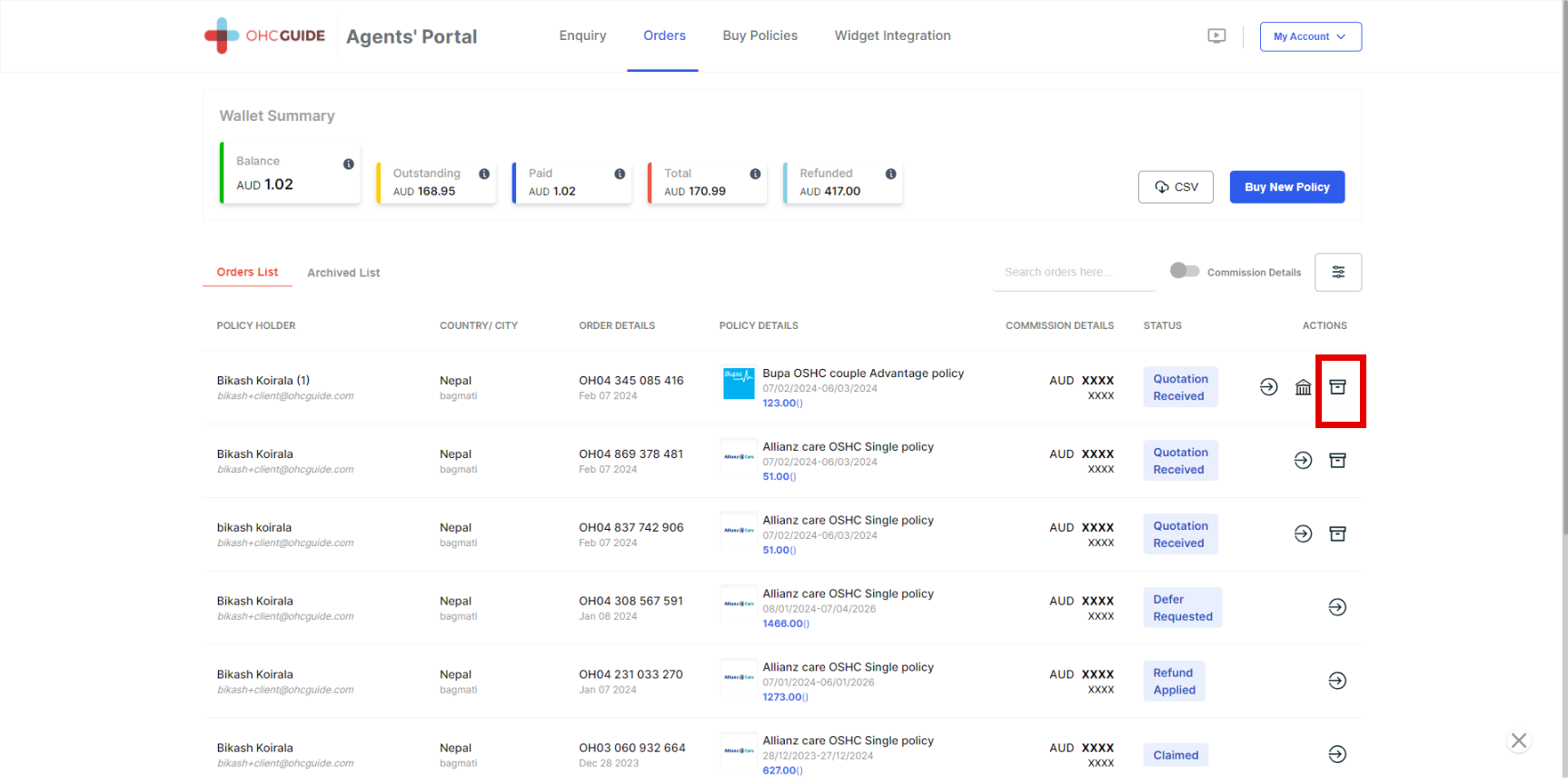Click the info icon on Refunded card

[890, 174]
